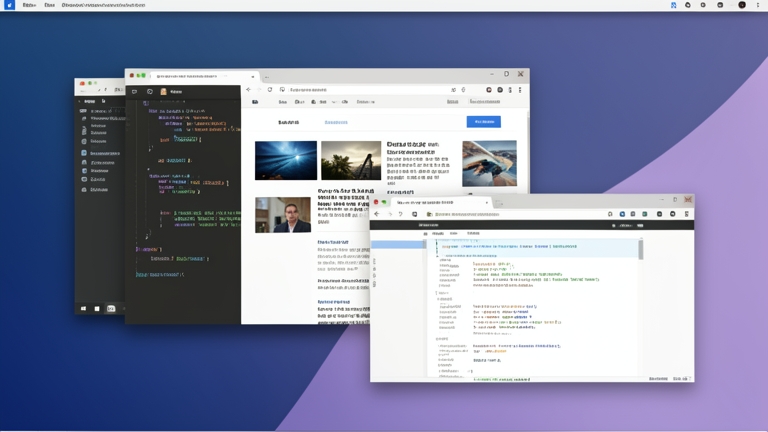Viewport: 768px width, 432px height.
Task: Click the Windows start icon in rear window taskbar
Action: (x=83, y=309)
